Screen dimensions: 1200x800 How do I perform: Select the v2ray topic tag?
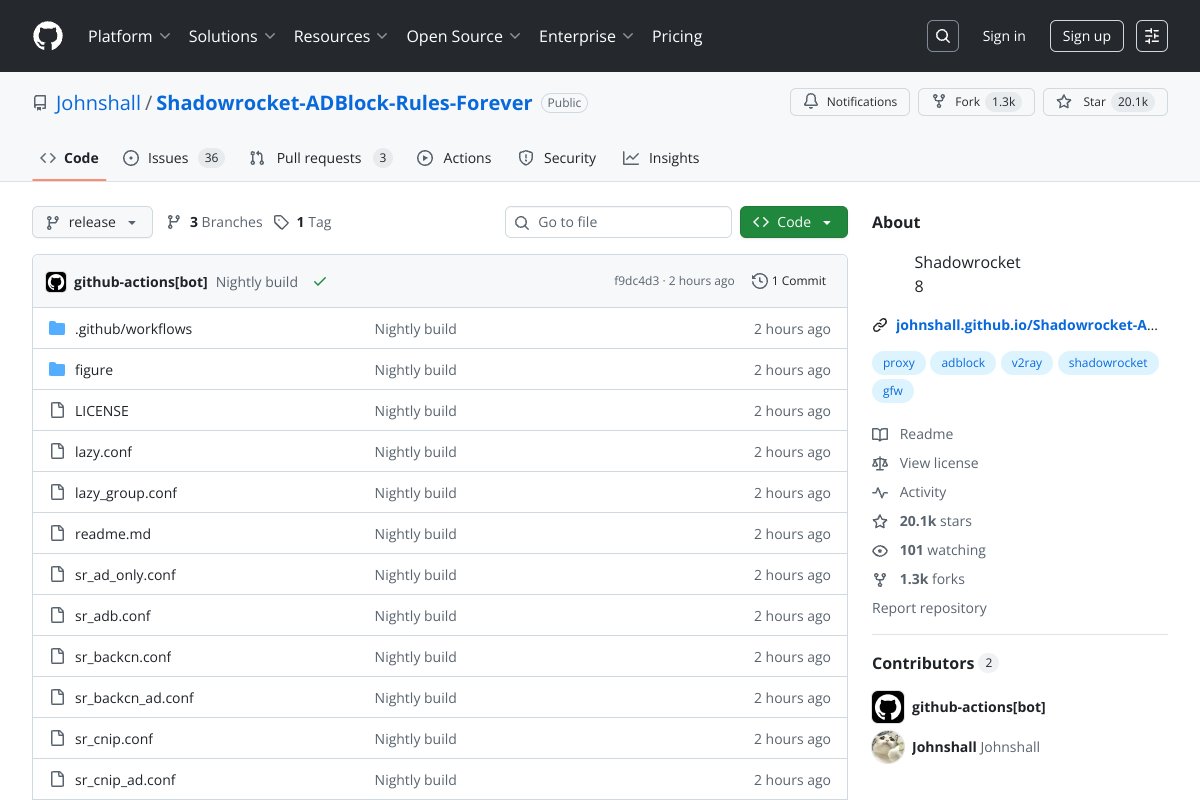click(x=1026, y=363)
